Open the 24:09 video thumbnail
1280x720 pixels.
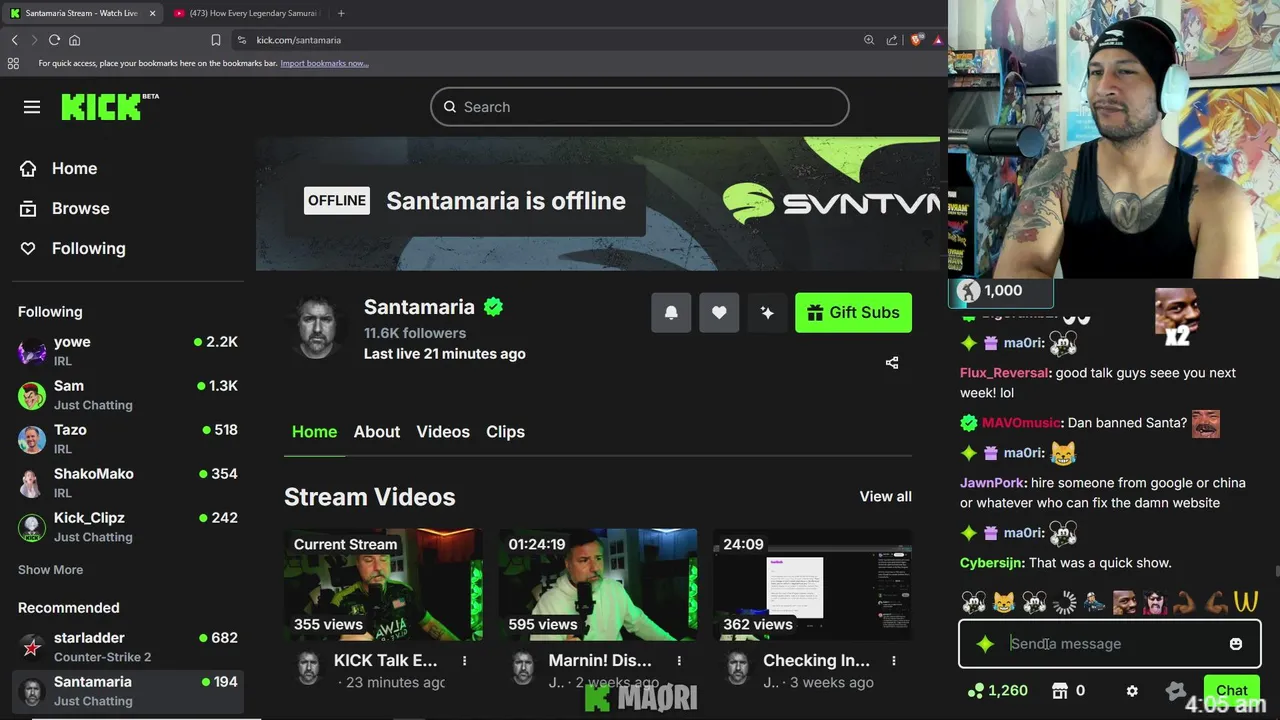812,585
